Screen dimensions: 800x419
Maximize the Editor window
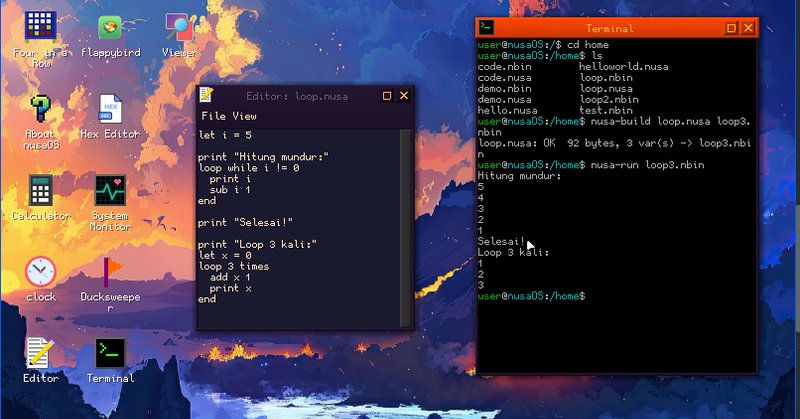[387, 95]
